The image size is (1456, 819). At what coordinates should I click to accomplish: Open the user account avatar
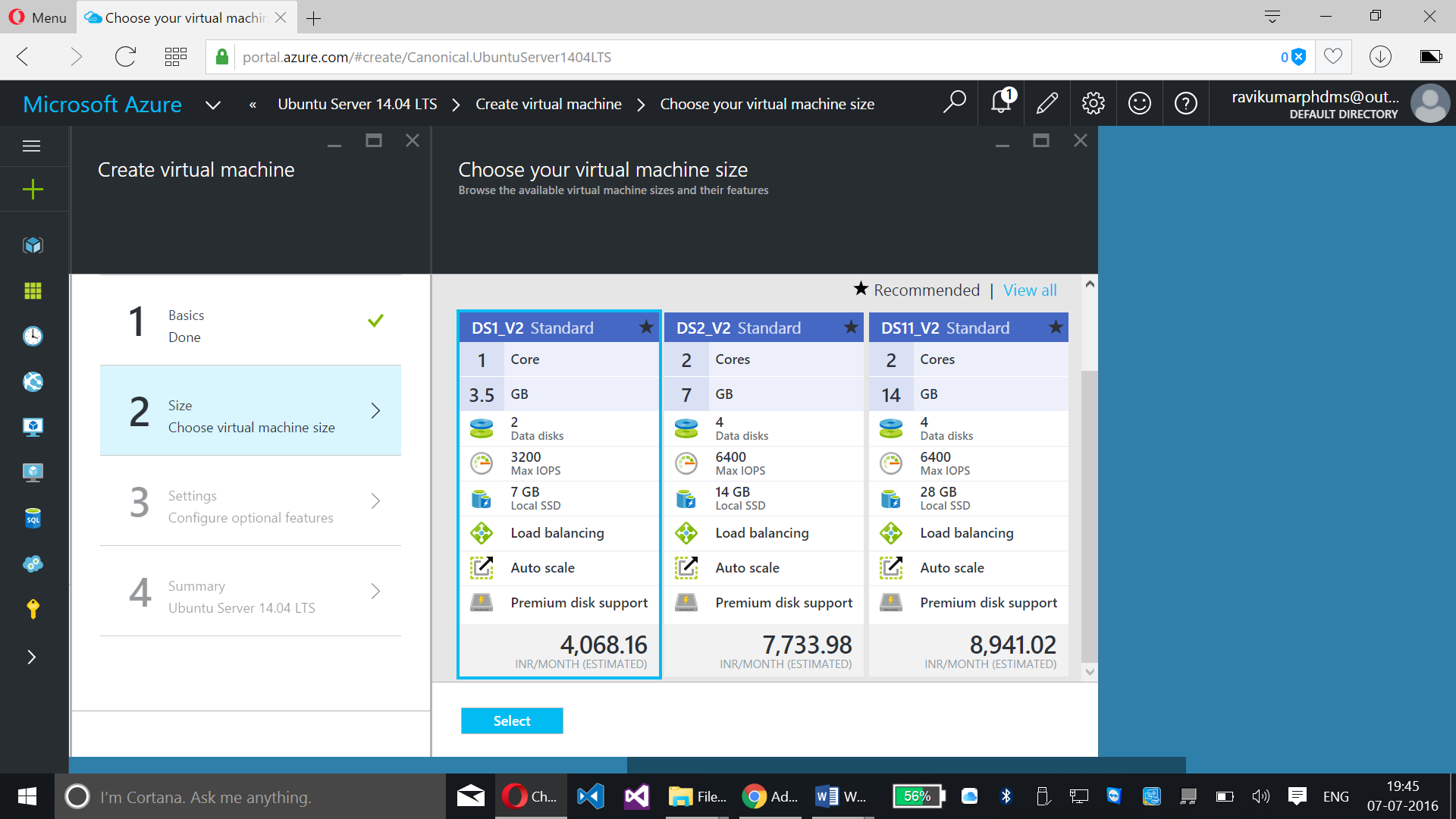point(1430,103)
